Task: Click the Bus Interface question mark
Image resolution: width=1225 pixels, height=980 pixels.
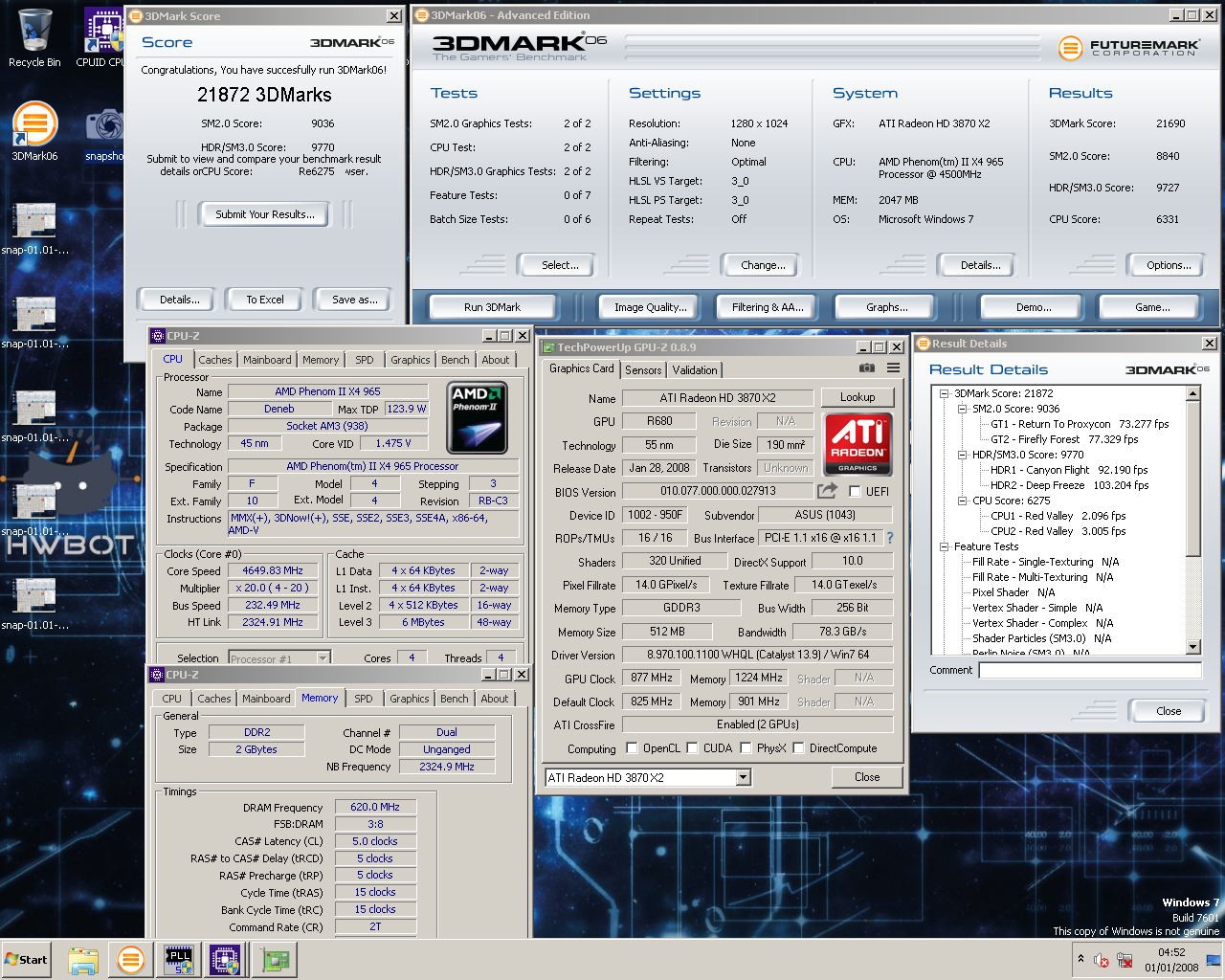Action: coord(890,538)
